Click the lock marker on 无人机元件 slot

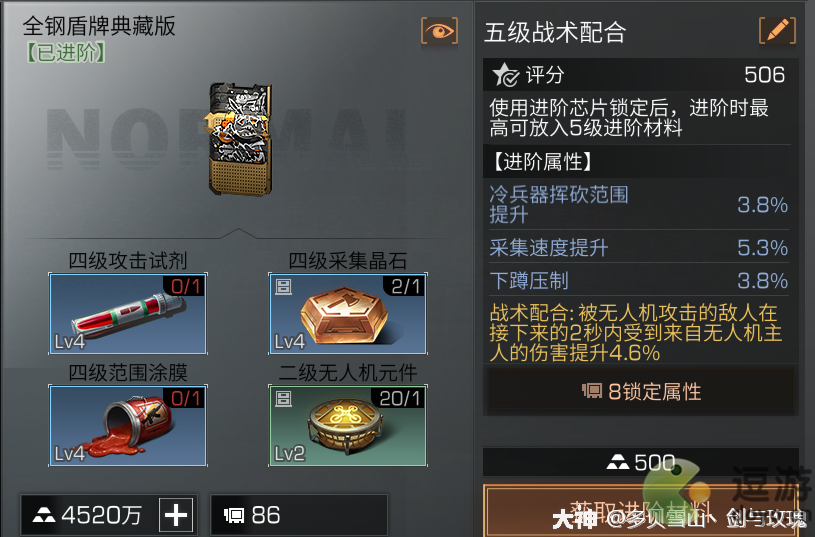point(283,399)
